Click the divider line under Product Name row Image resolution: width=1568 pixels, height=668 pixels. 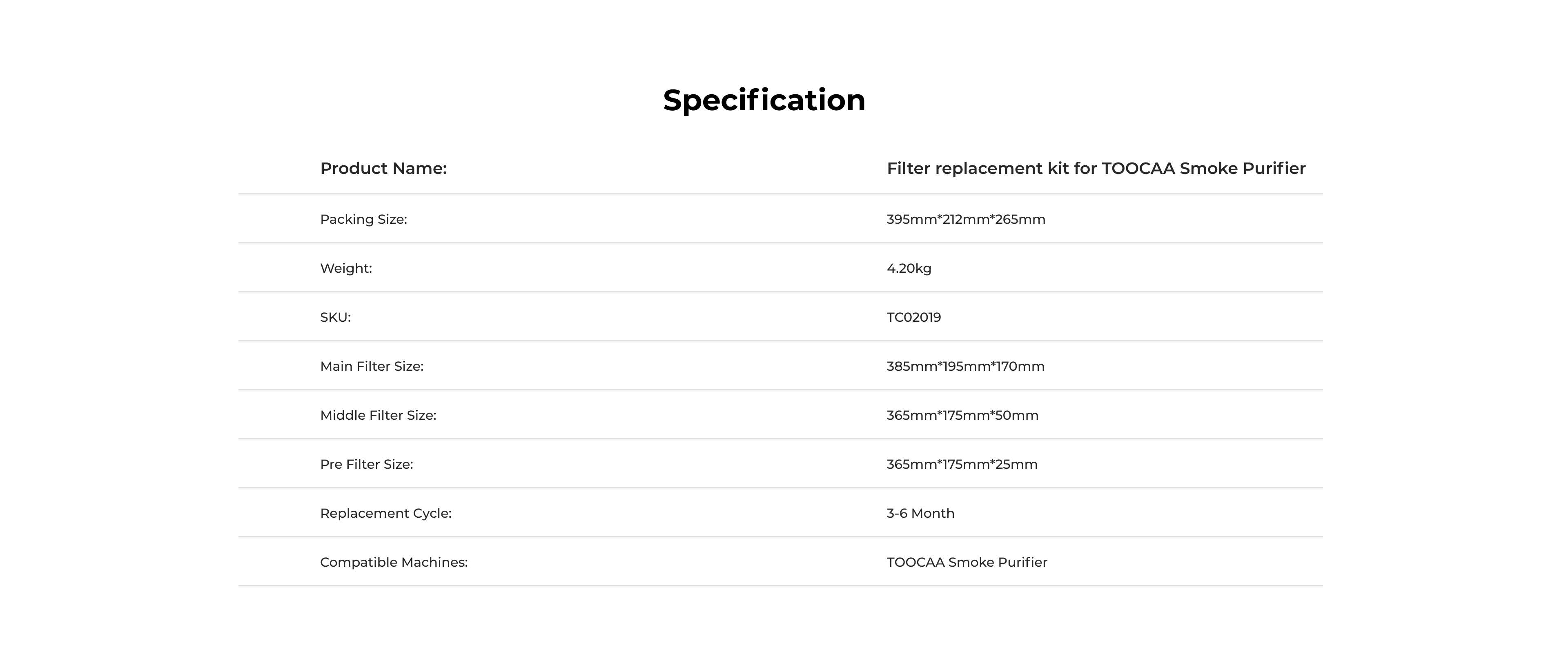(x=780, y=194)
